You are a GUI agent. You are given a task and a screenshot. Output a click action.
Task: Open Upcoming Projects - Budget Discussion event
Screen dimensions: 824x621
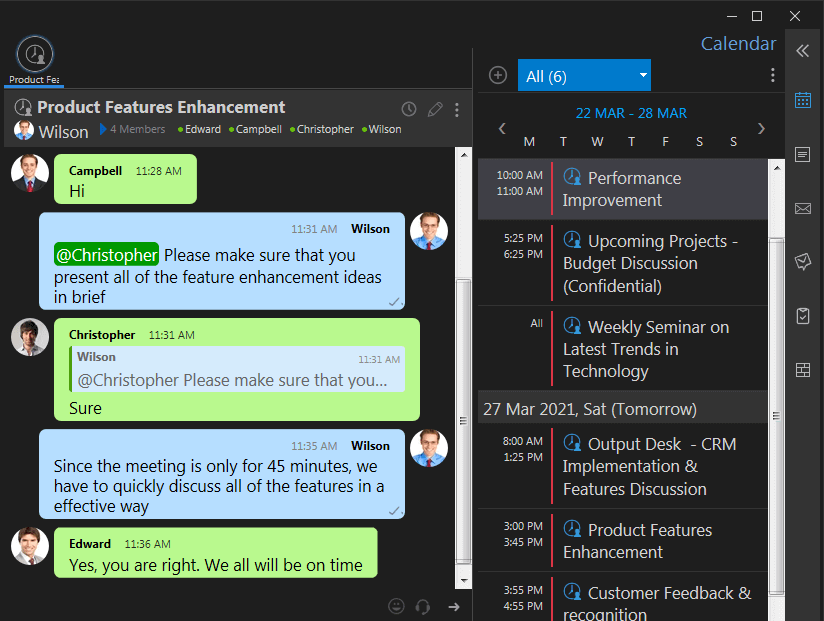[x=623, y=263]
